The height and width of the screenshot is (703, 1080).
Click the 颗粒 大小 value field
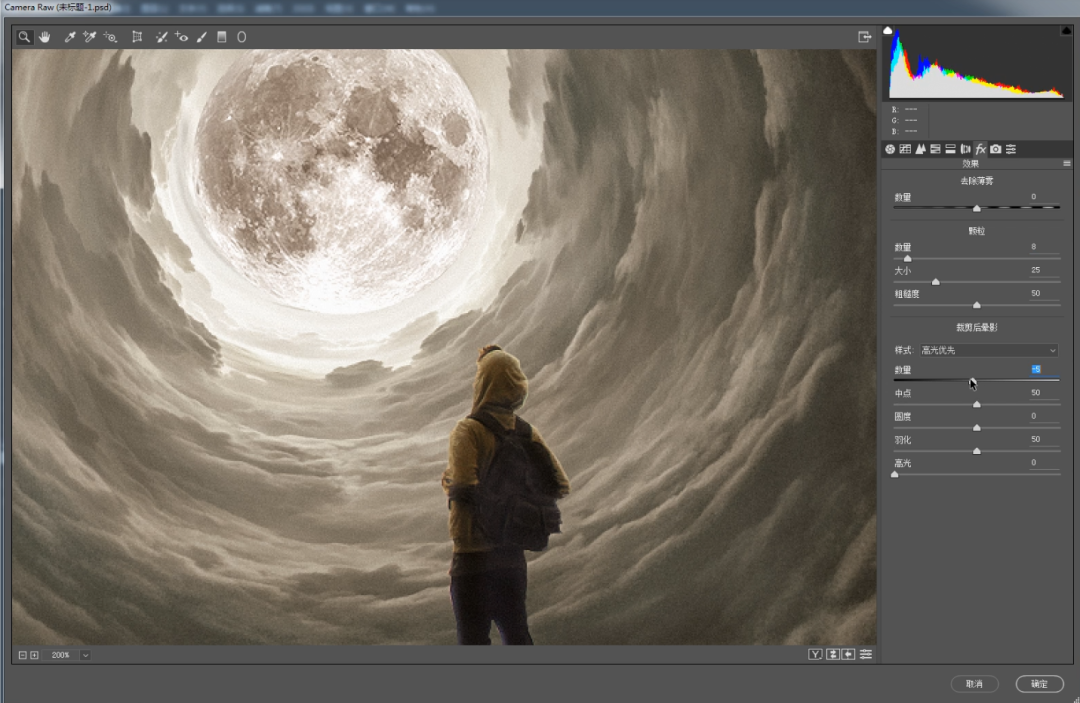point(1036,270)
